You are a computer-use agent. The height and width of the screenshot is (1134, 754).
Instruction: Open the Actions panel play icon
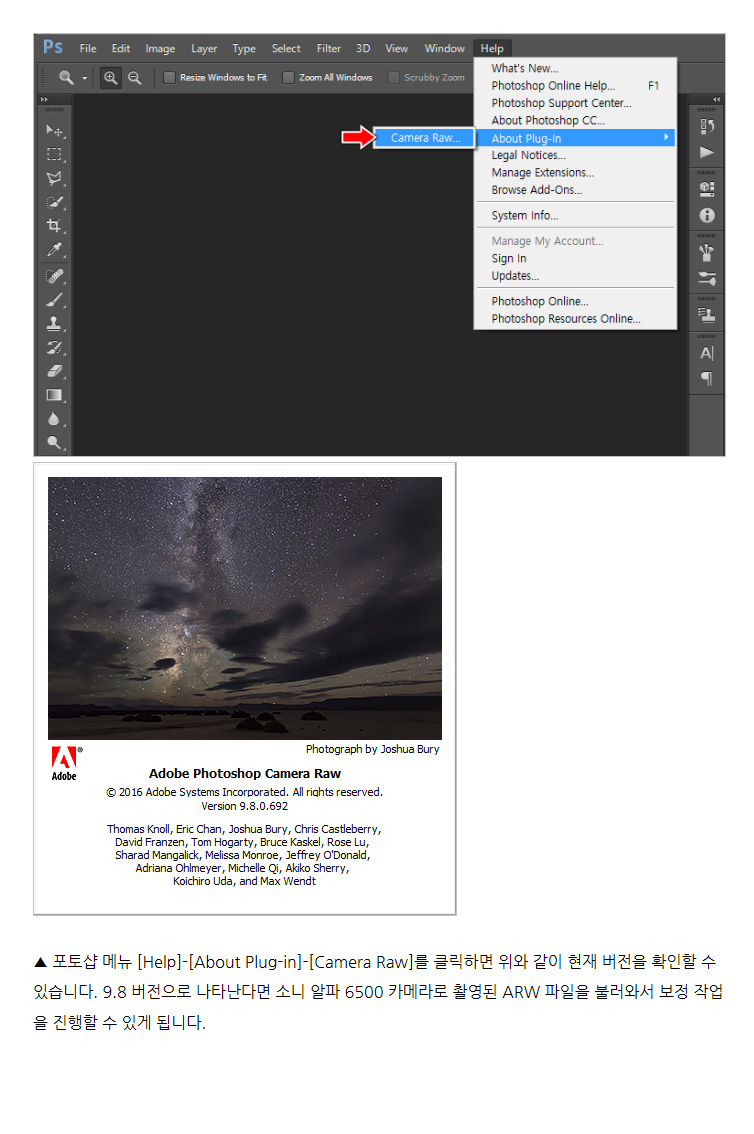[707, 152]
